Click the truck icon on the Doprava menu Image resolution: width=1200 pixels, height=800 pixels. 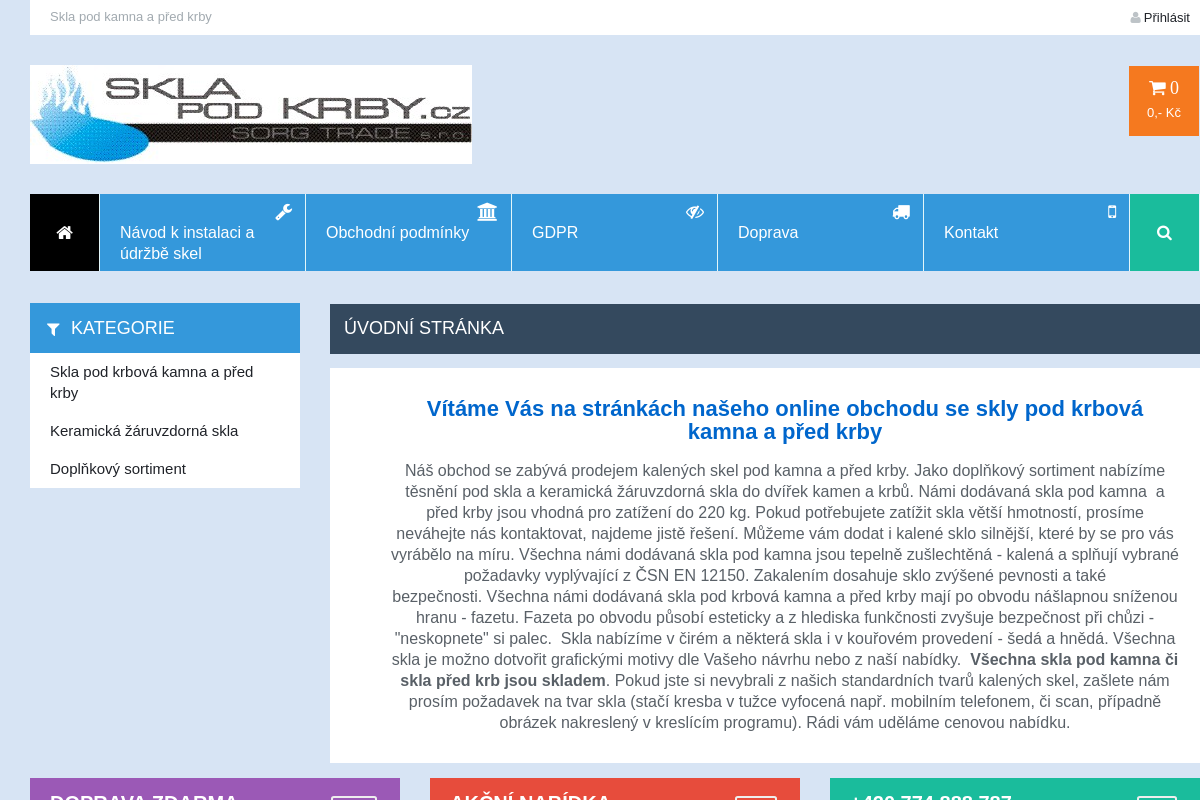click(x=900, y=212)
